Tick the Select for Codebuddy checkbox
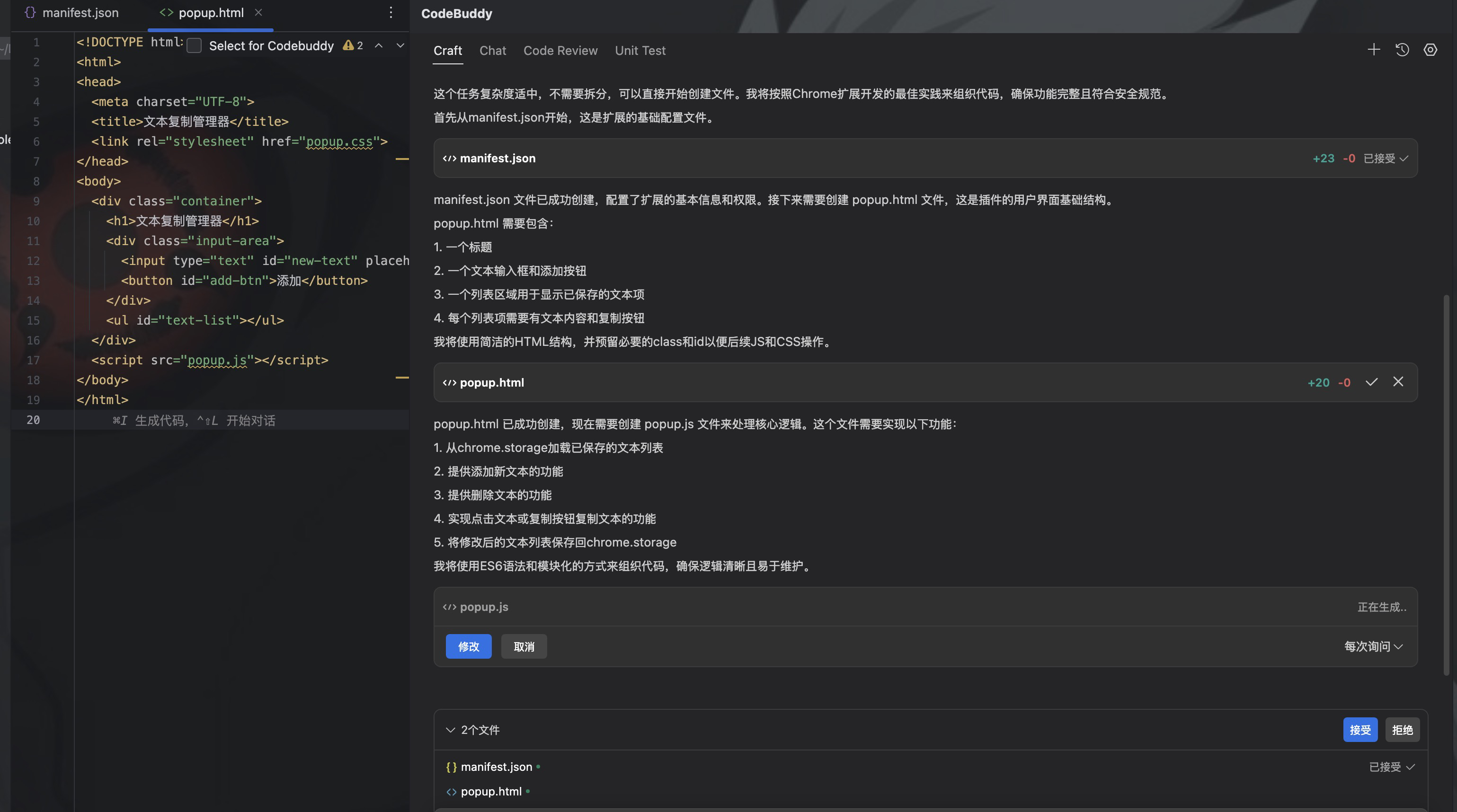The height and width of the screenshot is (812, 1457). [194, 46]
